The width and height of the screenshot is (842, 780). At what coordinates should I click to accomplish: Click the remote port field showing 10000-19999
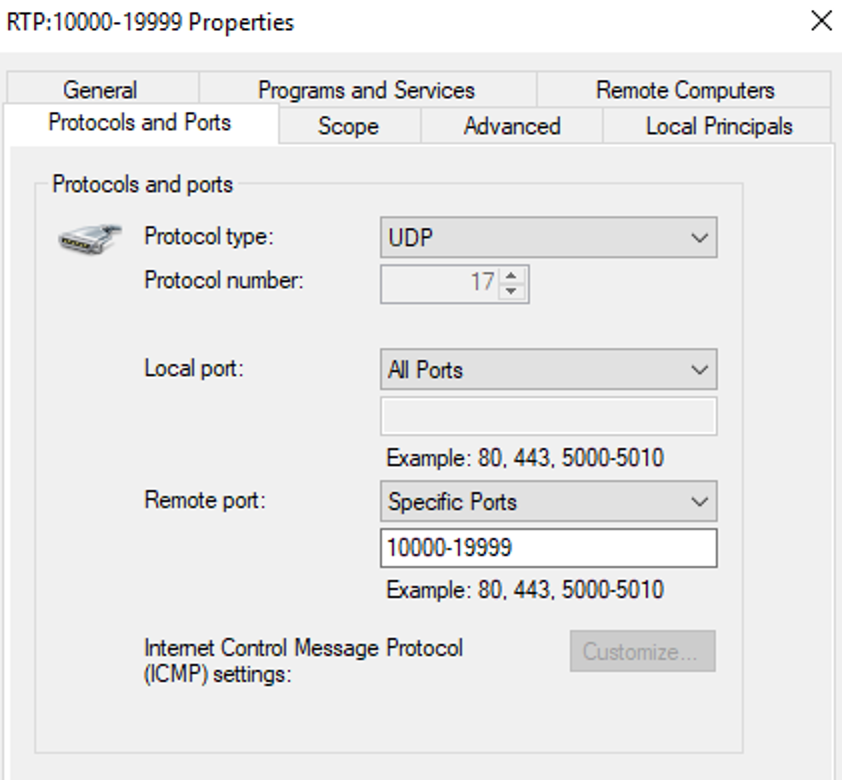[548, 548]
